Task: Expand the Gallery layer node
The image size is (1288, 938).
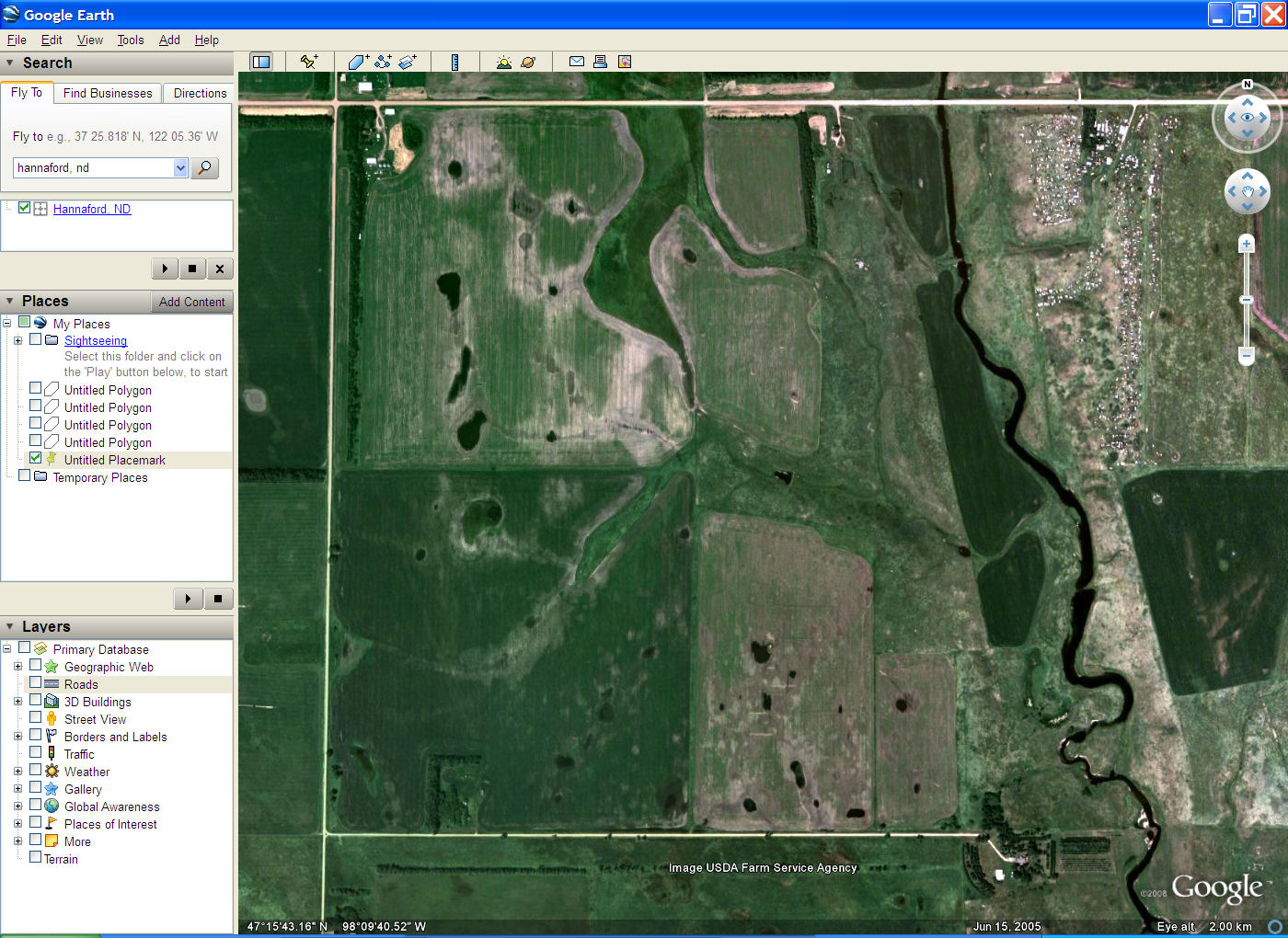Action: point(17,788)
